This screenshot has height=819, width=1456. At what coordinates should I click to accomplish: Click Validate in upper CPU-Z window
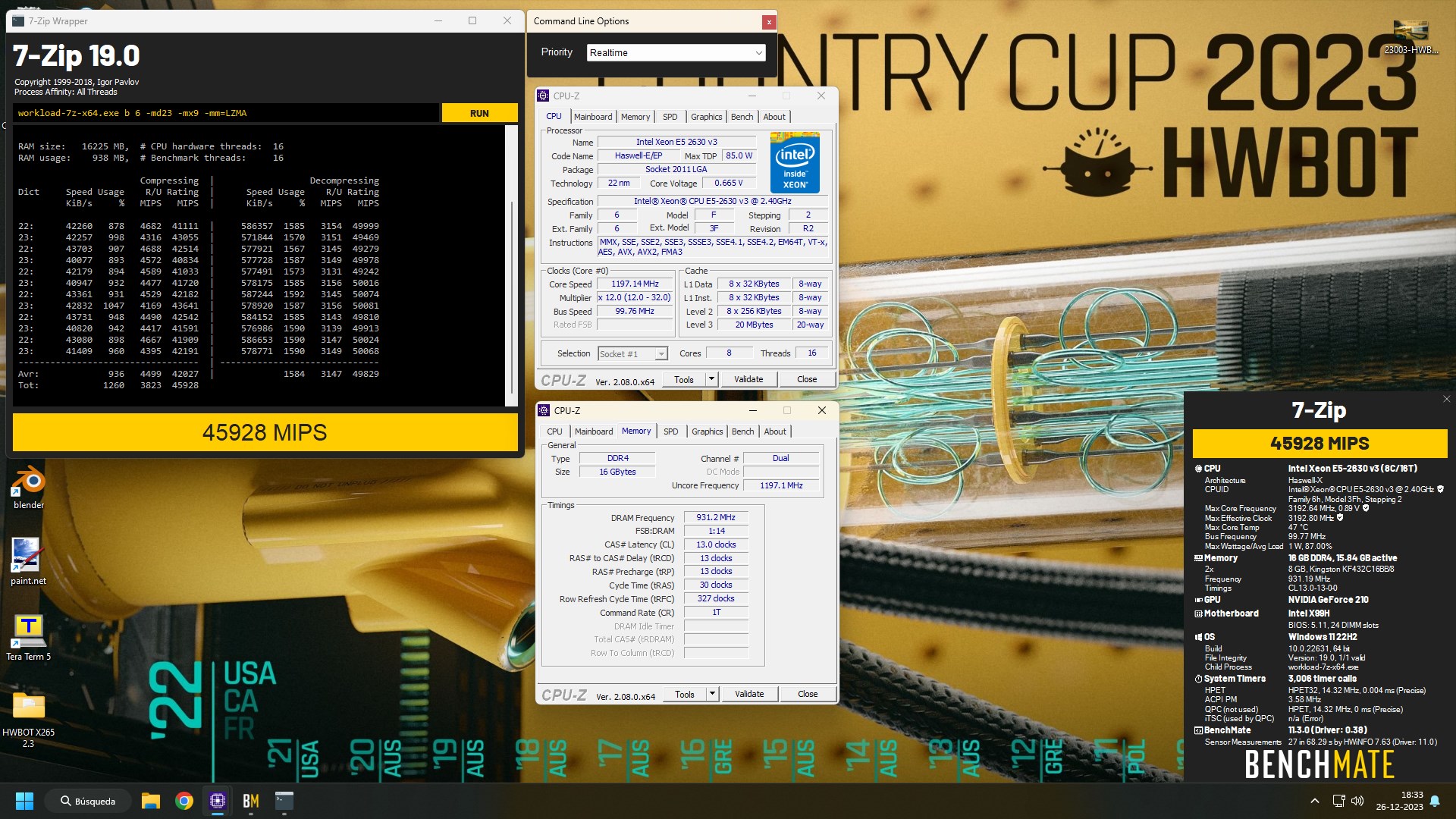tap(748, 379)
